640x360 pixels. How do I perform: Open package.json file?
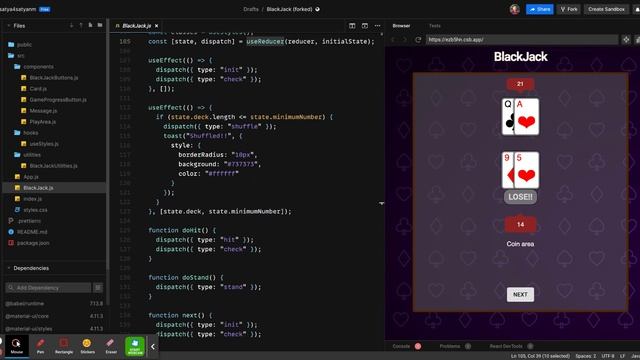tap(33, 243)
